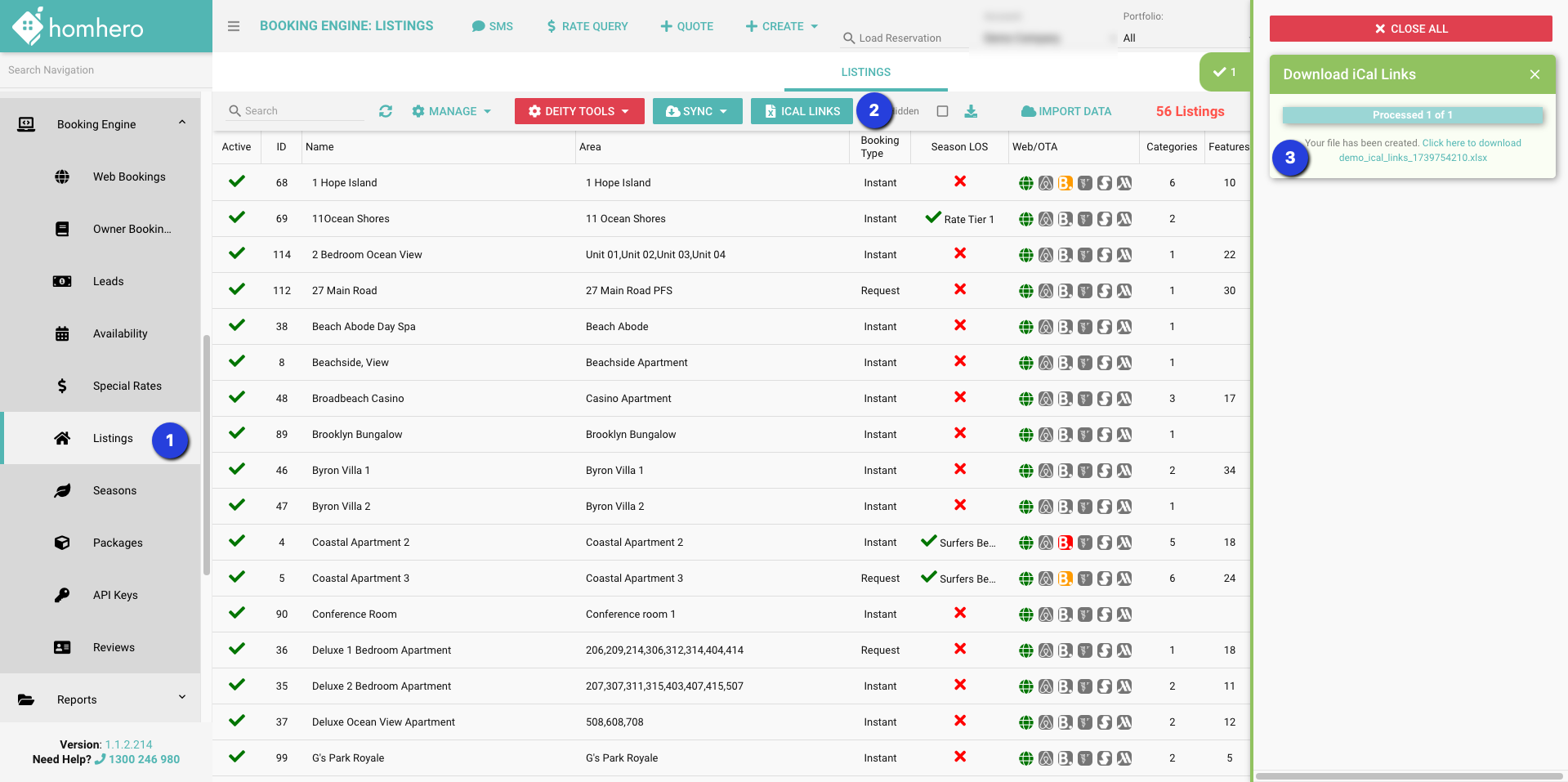
Task: Click the globe web icon for 1 Hope Island
Action: point(1026,183)
